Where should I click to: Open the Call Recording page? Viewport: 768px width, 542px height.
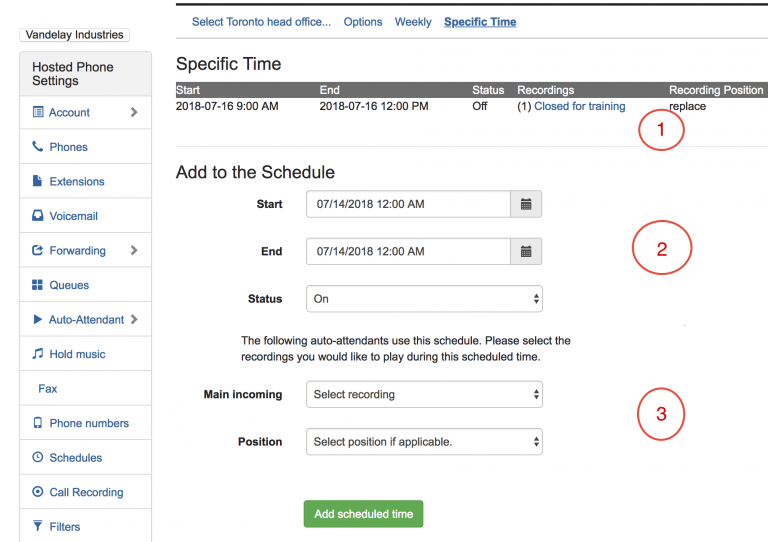click(86, 492)
